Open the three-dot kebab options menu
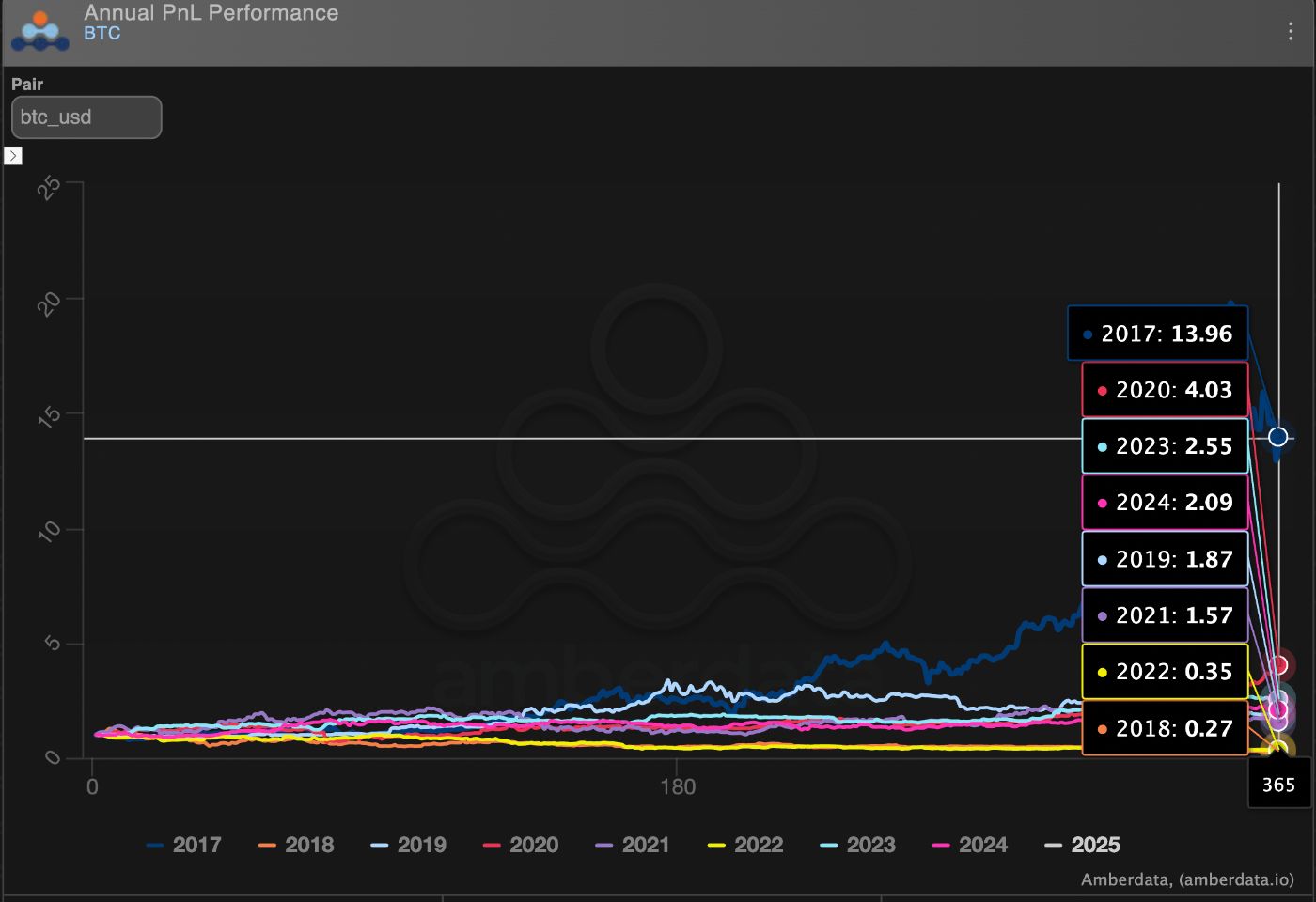Image resolution: width=1316 pixels, height=902 pixels. click(x=1292, y=31)
